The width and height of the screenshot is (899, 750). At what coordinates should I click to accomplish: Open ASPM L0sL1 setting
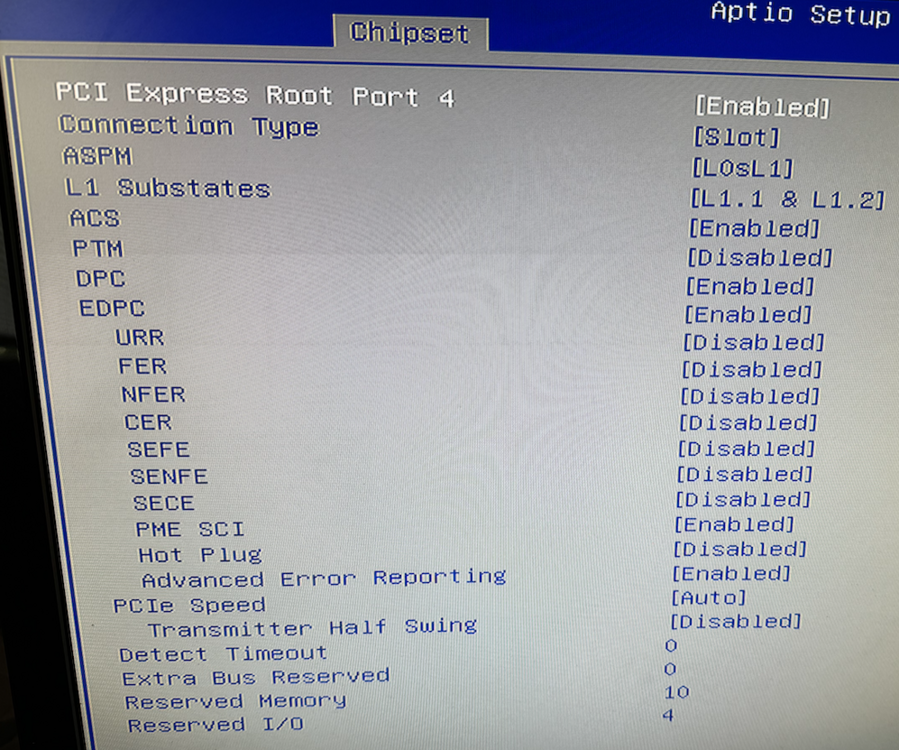click(x=742, y=168)
